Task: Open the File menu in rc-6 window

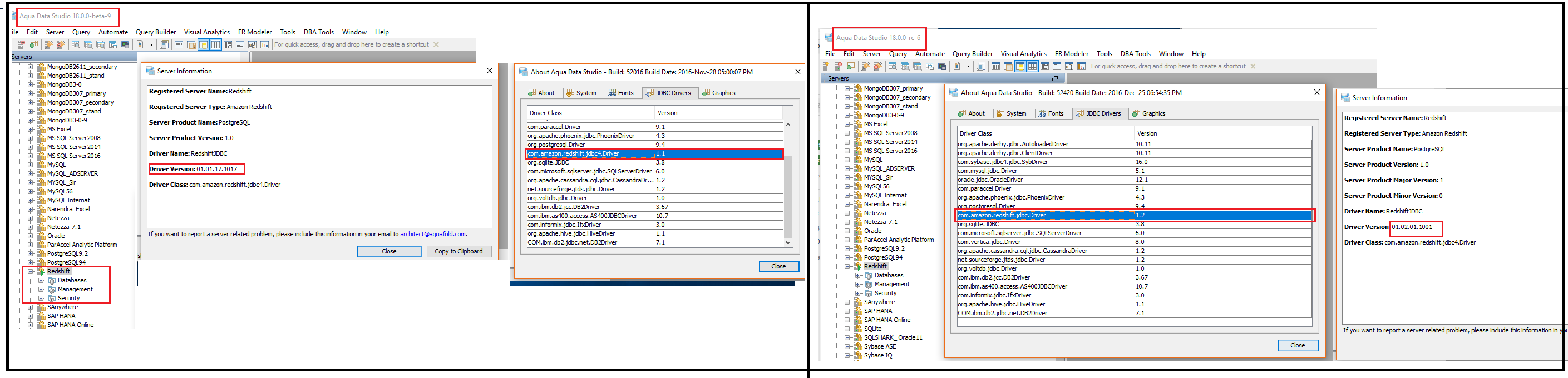Action: [830, 54]
